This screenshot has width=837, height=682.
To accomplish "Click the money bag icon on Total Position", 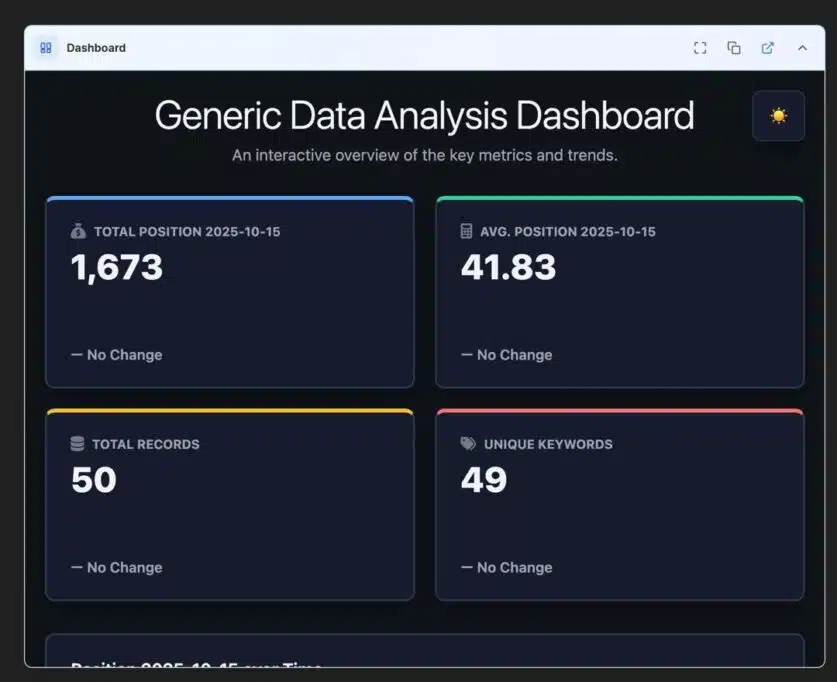I will point(79,231).
